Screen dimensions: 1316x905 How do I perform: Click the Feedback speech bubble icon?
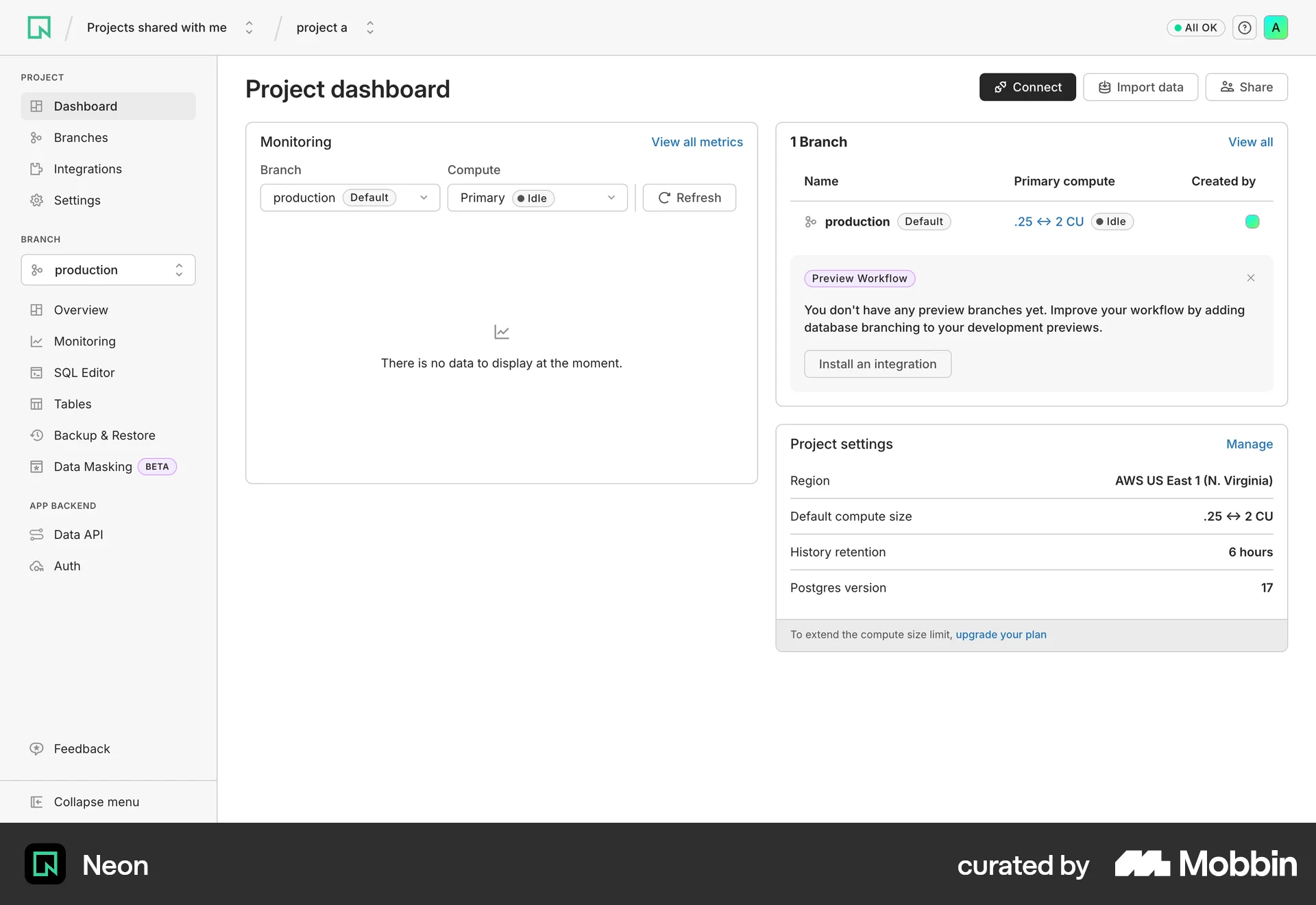coord(36,749)
